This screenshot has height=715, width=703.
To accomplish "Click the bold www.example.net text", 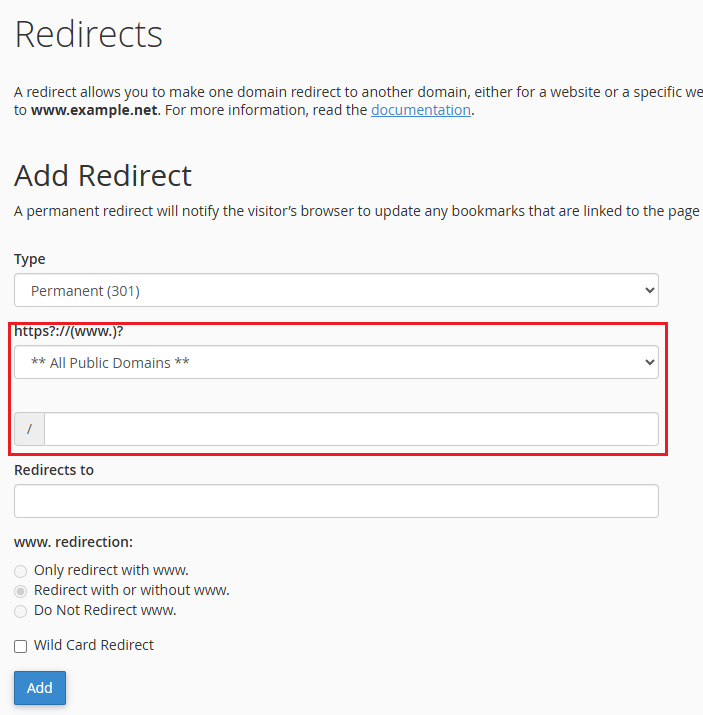I will pyautogui.click(x=94, y=110).
